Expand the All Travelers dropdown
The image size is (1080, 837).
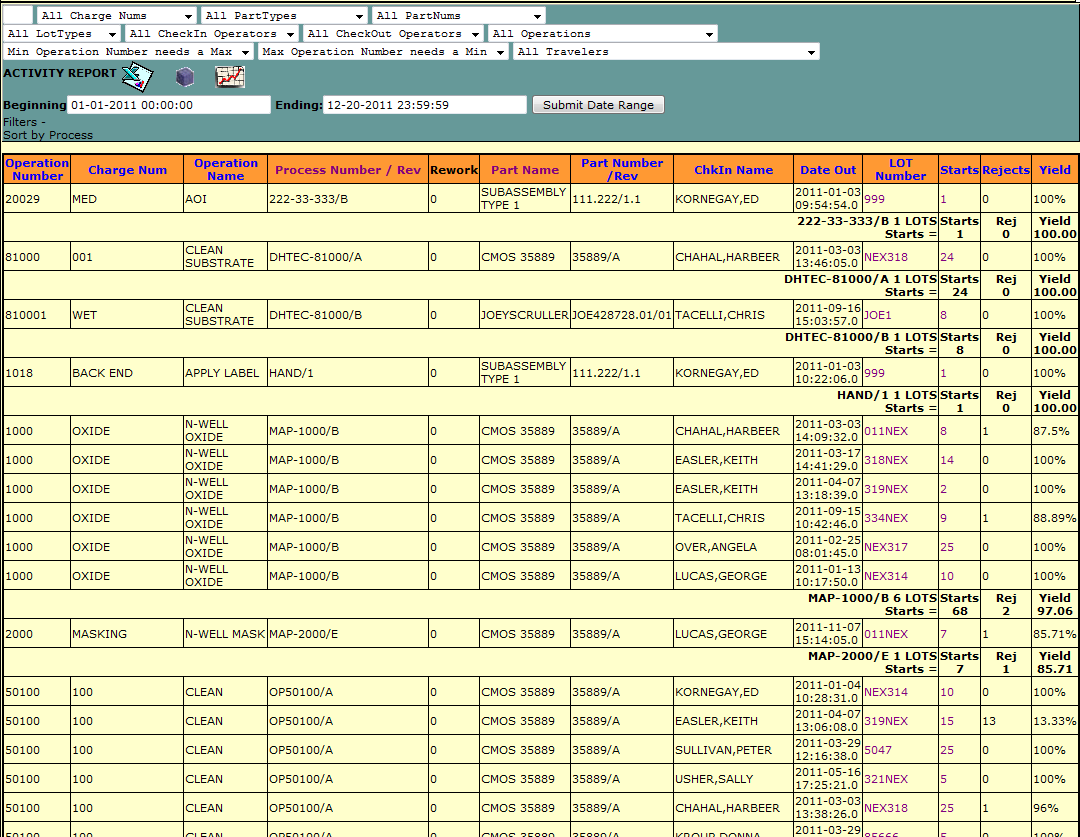tap(666, 51)
